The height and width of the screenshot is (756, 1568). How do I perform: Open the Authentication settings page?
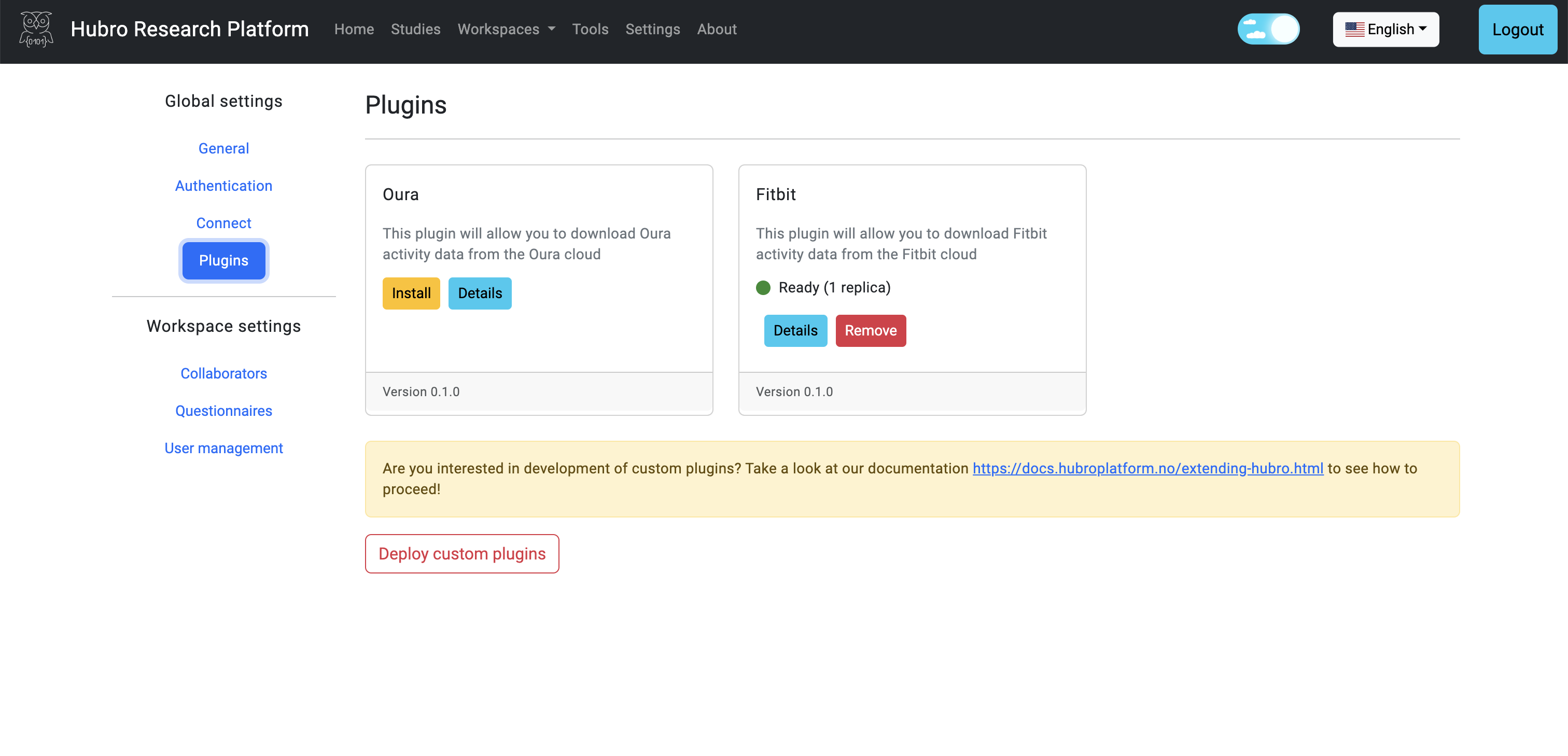224,185
